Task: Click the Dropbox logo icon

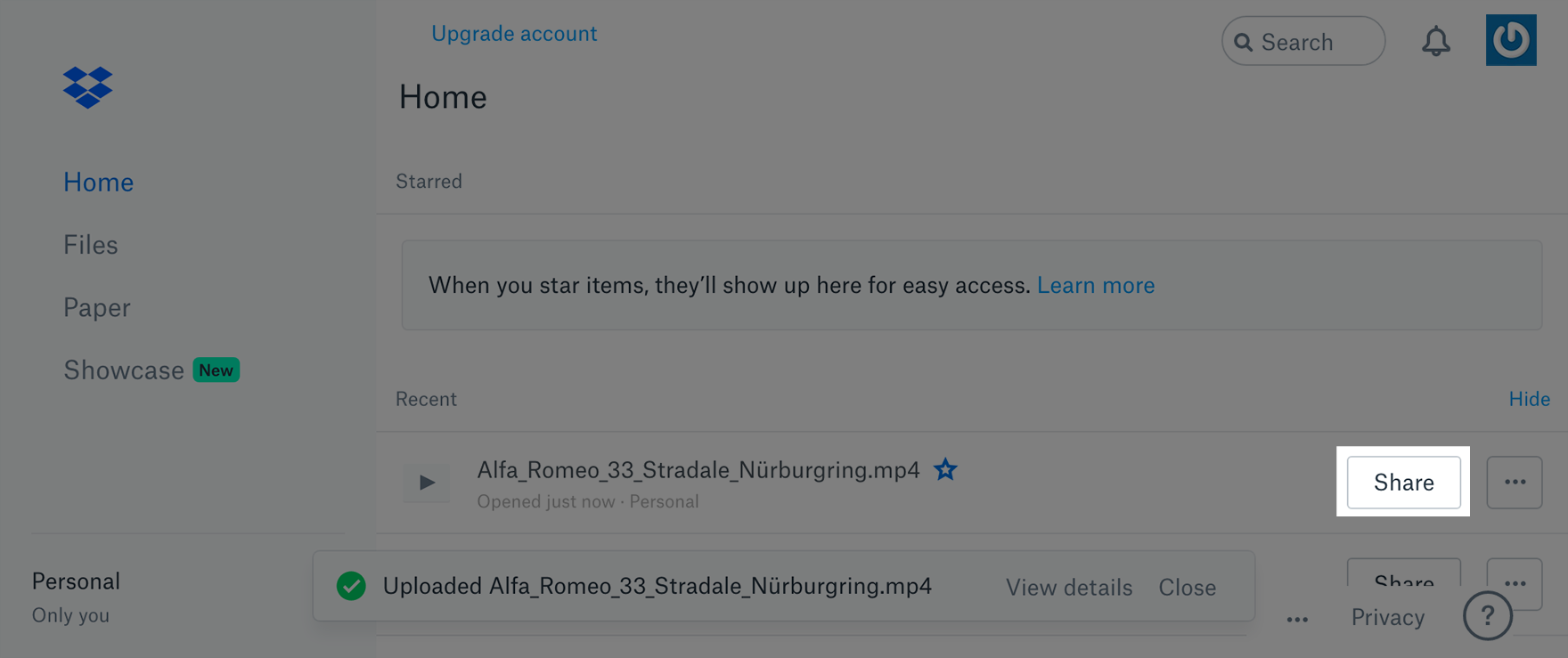Action: pos(87,87)
